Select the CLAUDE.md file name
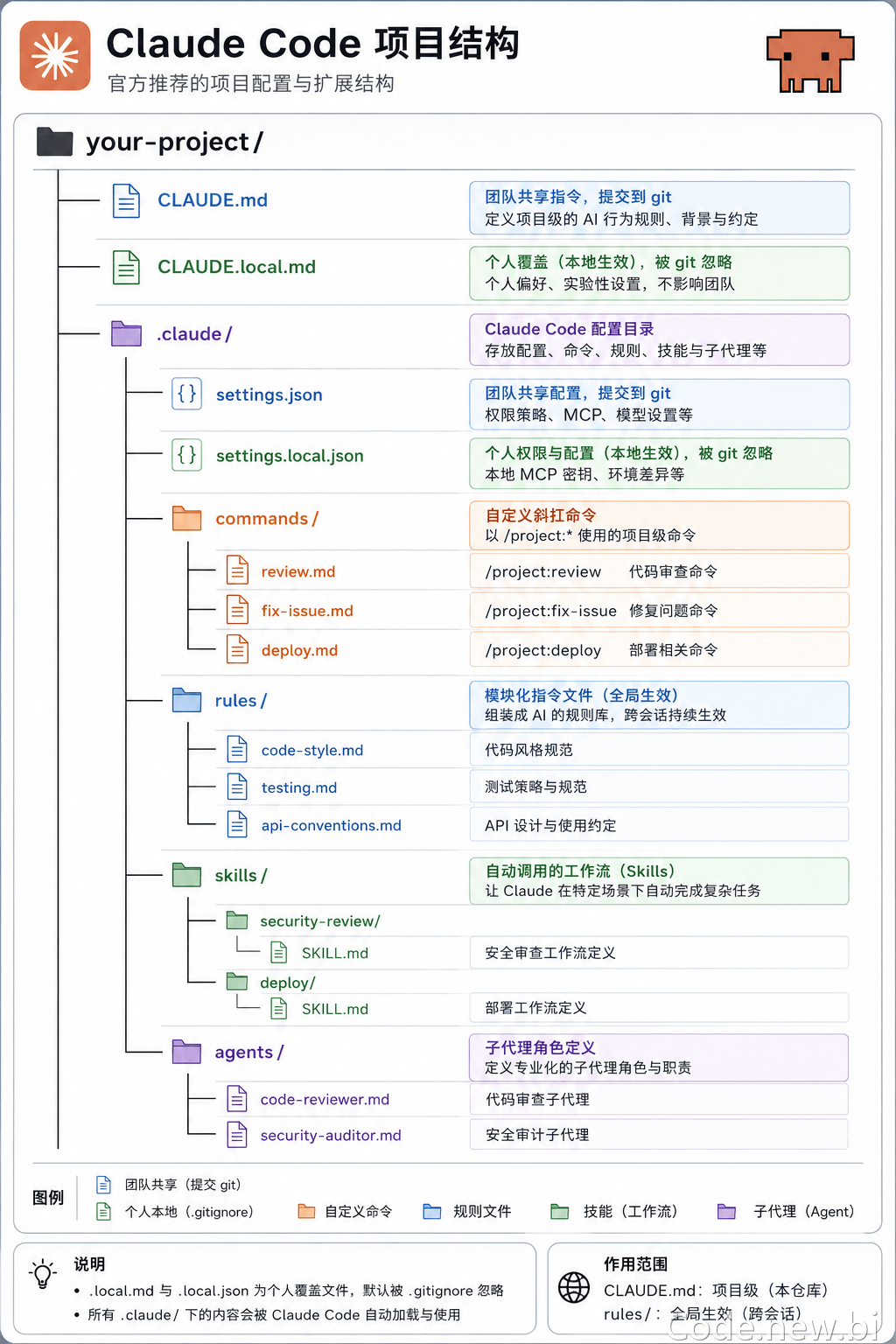The height and width of the screenshot is (1344, 896). (x=213, y=200)
